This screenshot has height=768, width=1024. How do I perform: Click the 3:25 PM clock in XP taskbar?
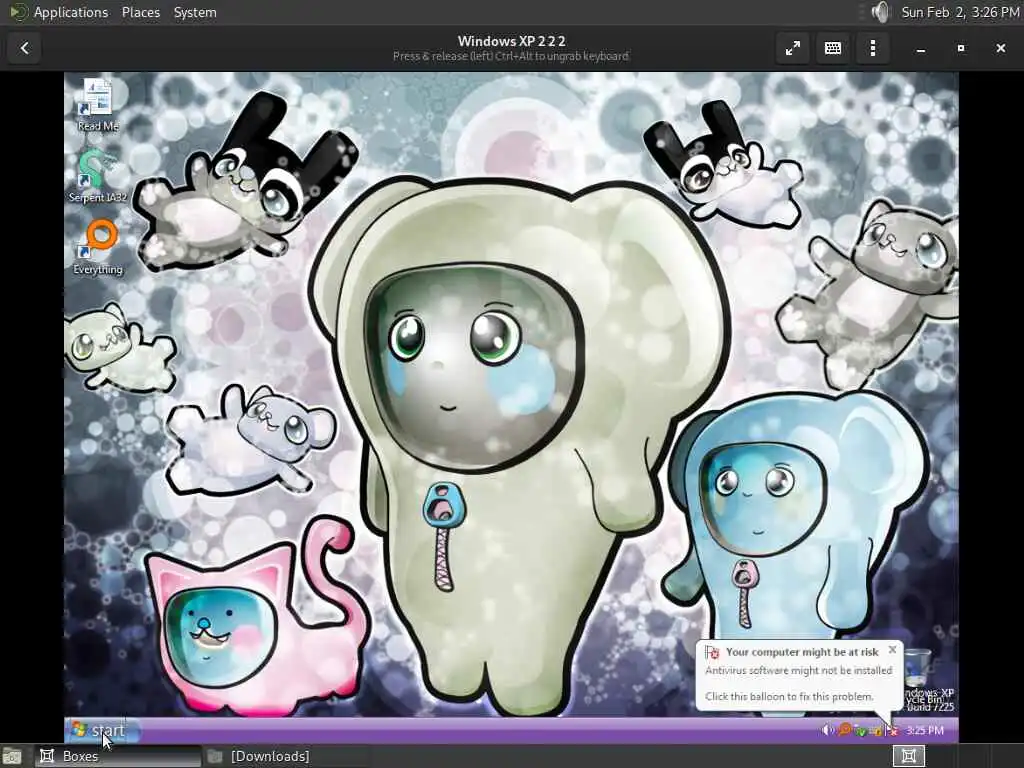[x=925, y=730]
